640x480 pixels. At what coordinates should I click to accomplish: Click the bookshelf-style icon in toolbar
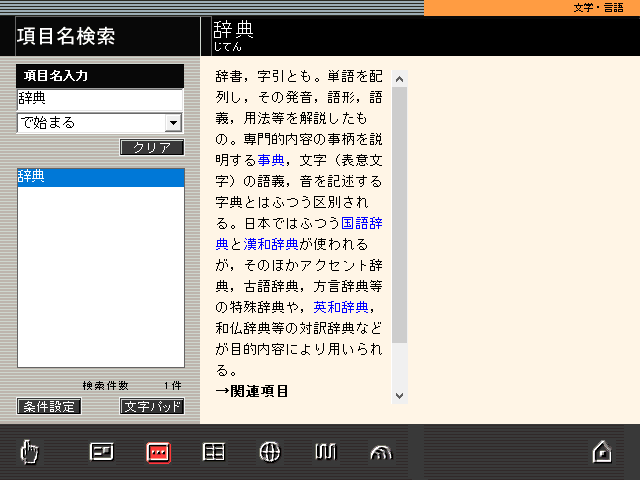point(326,452)
